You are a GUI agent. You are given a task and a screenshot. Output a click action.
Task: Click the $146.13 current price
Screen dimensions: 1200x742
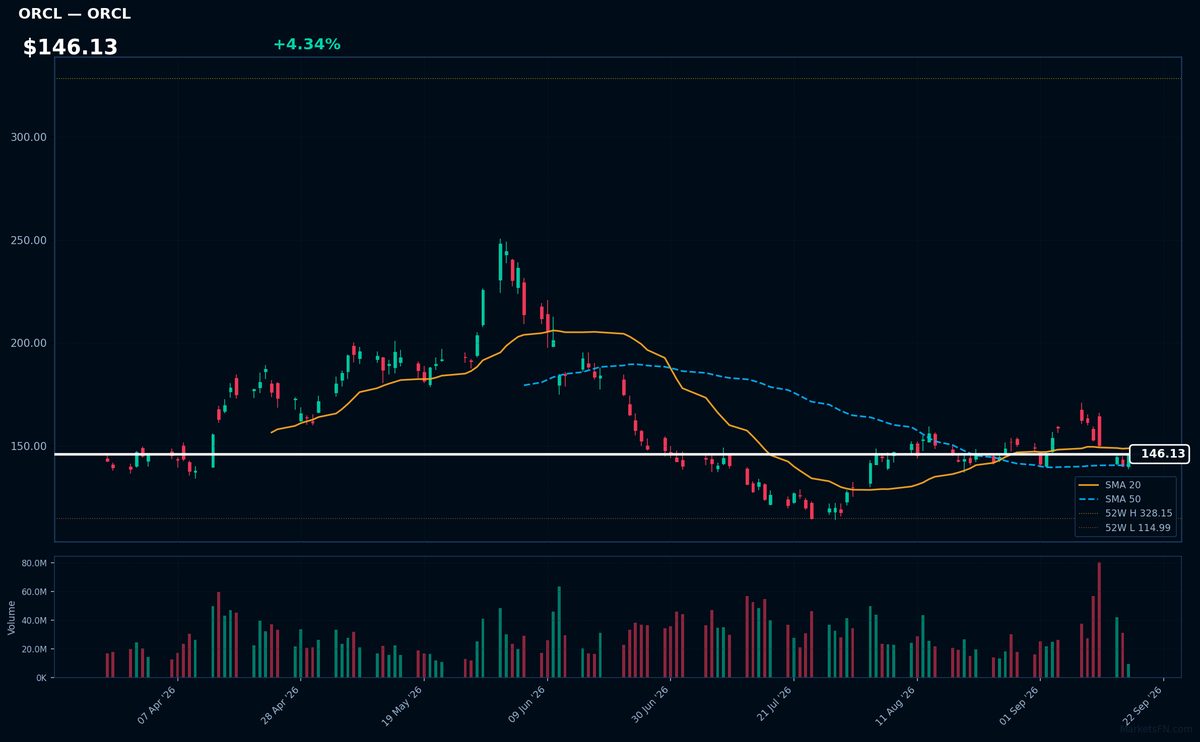pyautogui.click(x=70, y=47)
